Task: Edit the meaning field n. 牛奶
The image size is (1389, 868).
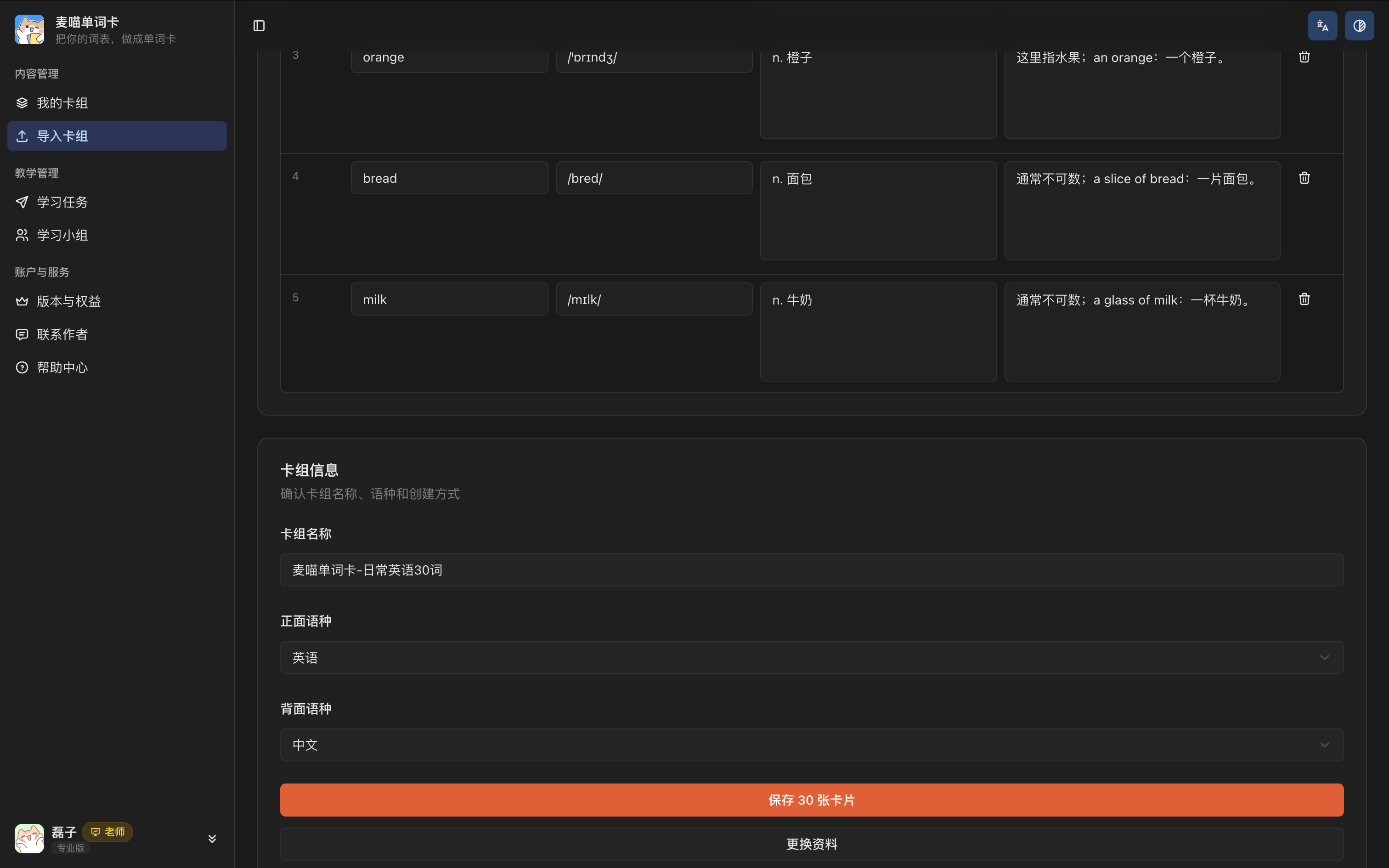Action: (878, 332)
